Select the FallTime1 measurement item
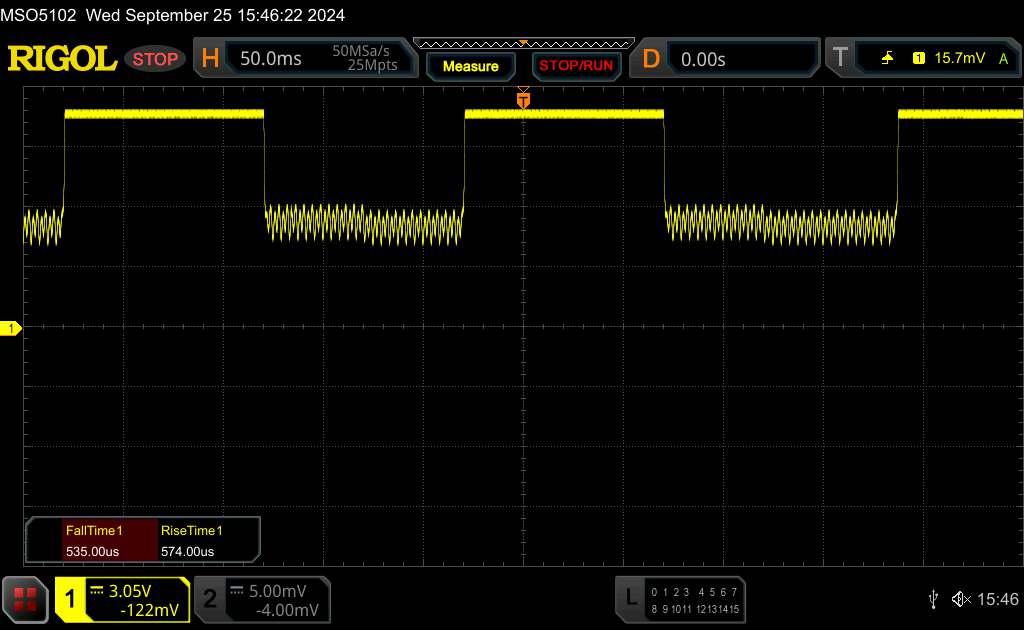 93,541
